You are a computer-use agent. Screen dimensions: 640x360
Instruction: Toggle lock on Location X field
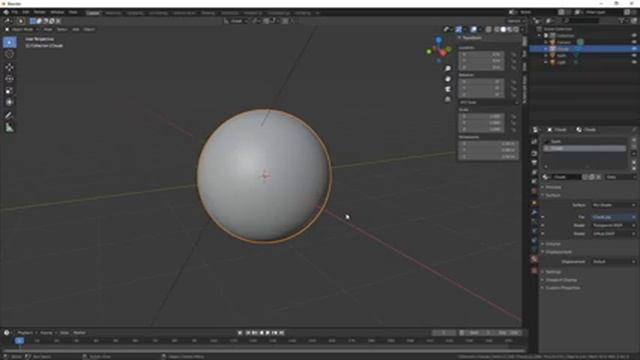[x=513, y=54]
